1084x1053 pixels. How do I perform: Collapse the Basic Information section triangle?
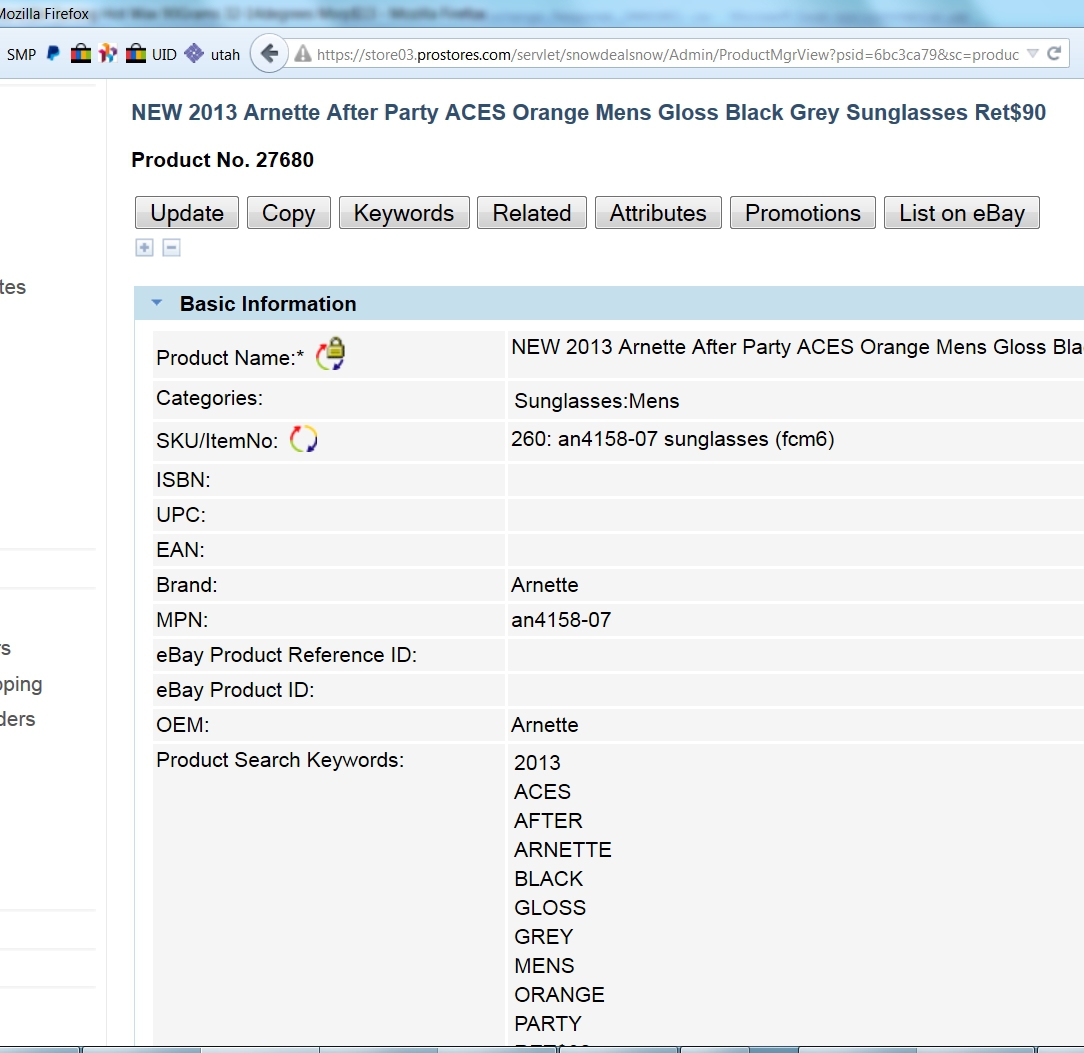click(157, 303)
